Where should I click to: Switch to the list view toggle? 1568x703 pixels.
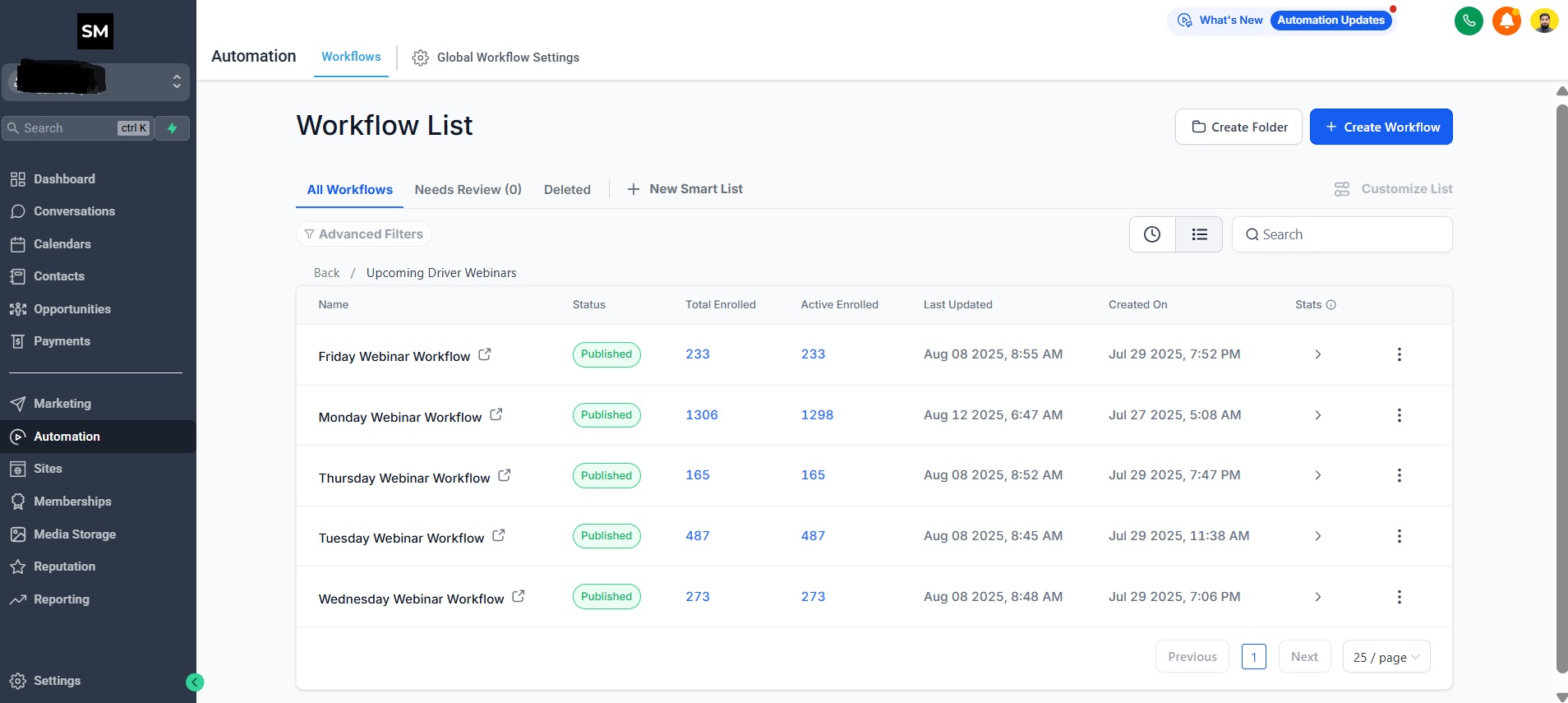pyautogui.click(x=1199, y=234)
